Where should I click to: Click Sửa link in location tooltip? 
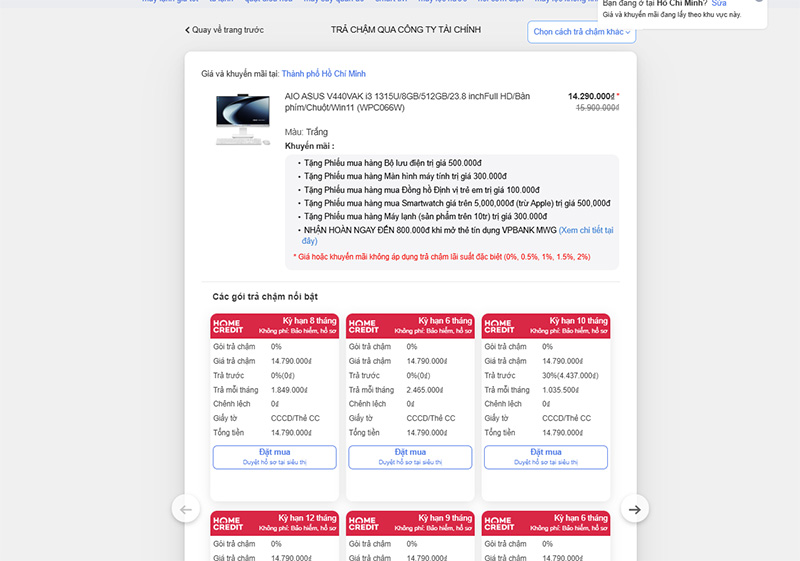point(719,3)
